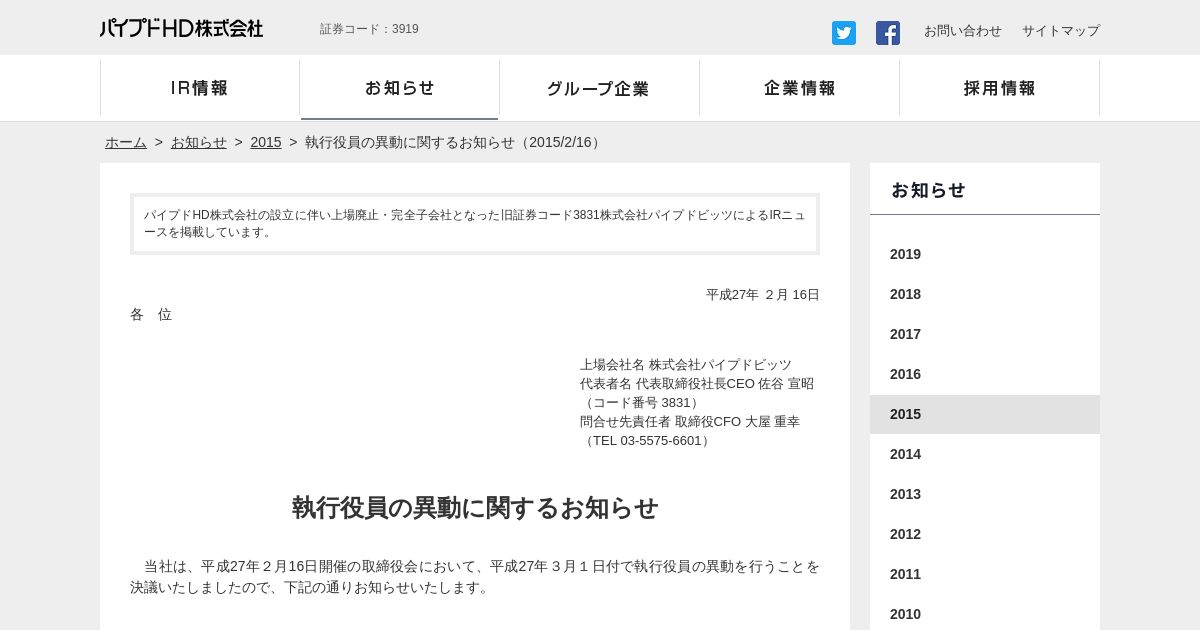Click the notice box about 旧証券コード3831
The width and height of the screenshot is (1200, 630).
point(475,224)
